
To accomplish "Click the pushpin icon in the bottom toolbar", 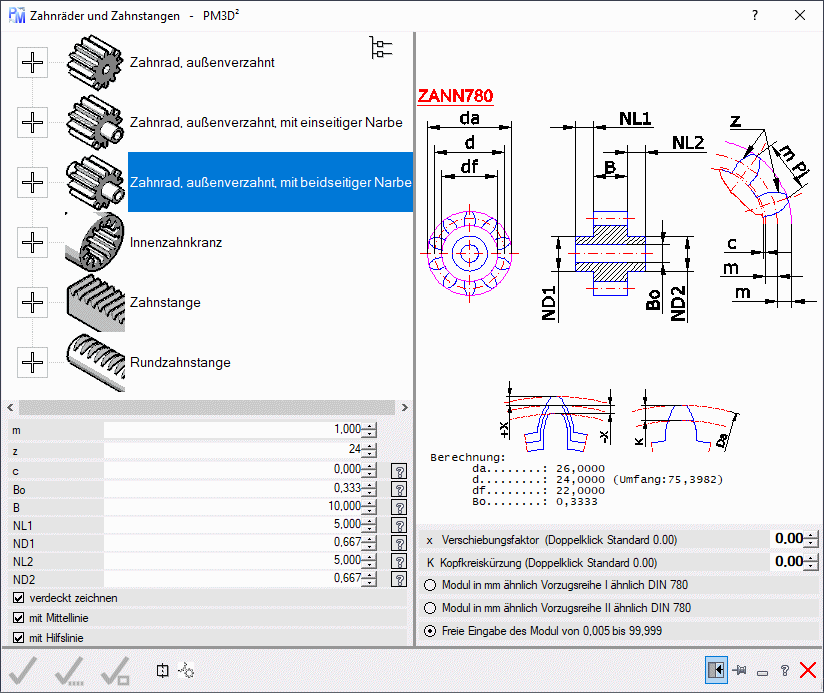I will [740, 671].
